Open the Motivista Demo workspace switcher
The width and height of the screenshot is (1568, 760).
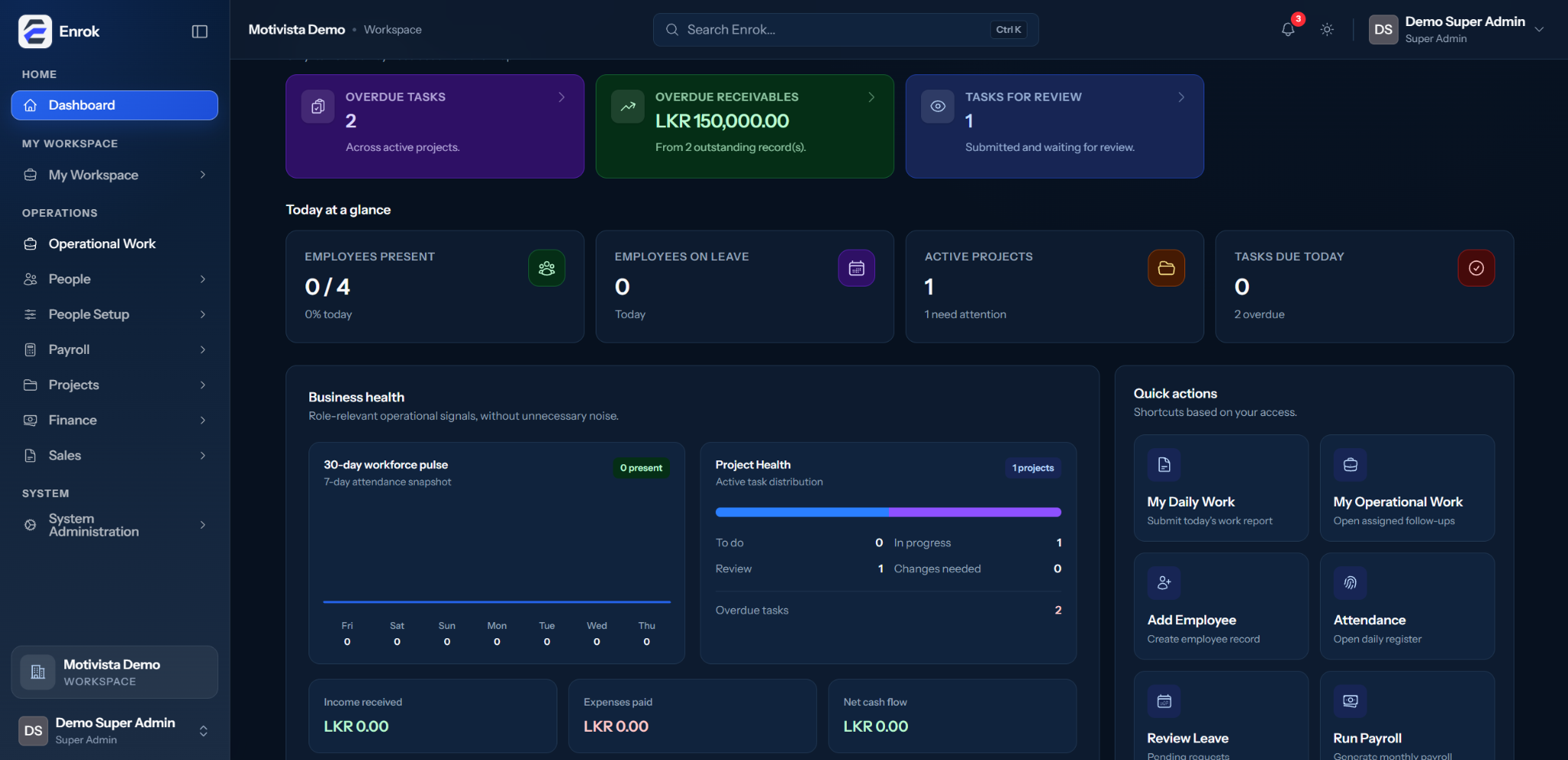(115, 672)
